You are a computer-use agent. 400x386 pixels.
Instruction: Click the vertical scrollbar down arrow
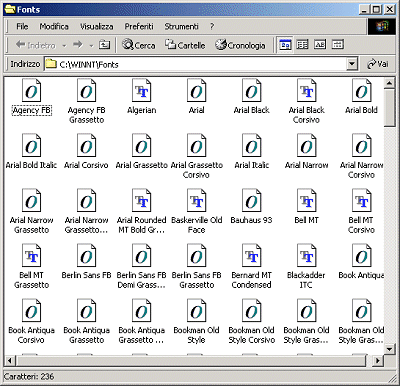[x=389, y=349]
